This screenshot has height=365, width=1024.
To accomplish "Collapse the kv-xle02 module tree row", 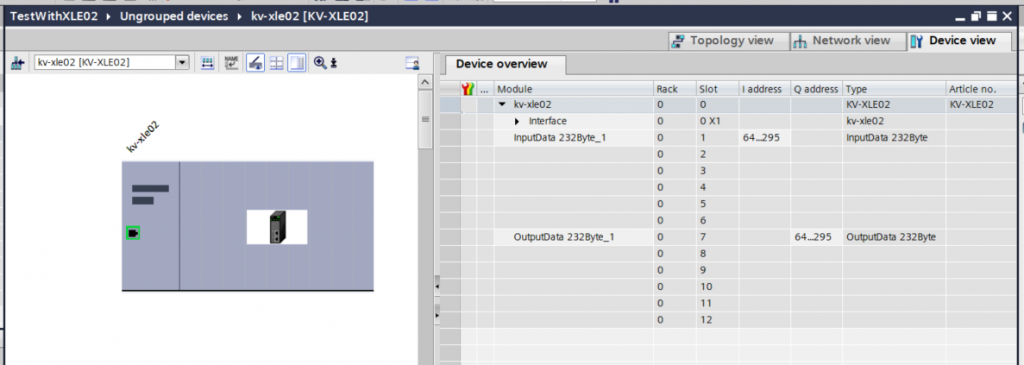I will (x=502, y=104).
